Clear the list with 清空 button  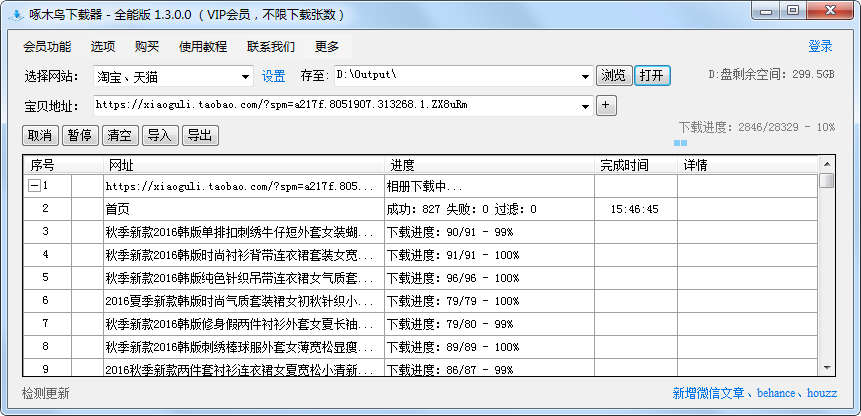[x=120, y=136]
